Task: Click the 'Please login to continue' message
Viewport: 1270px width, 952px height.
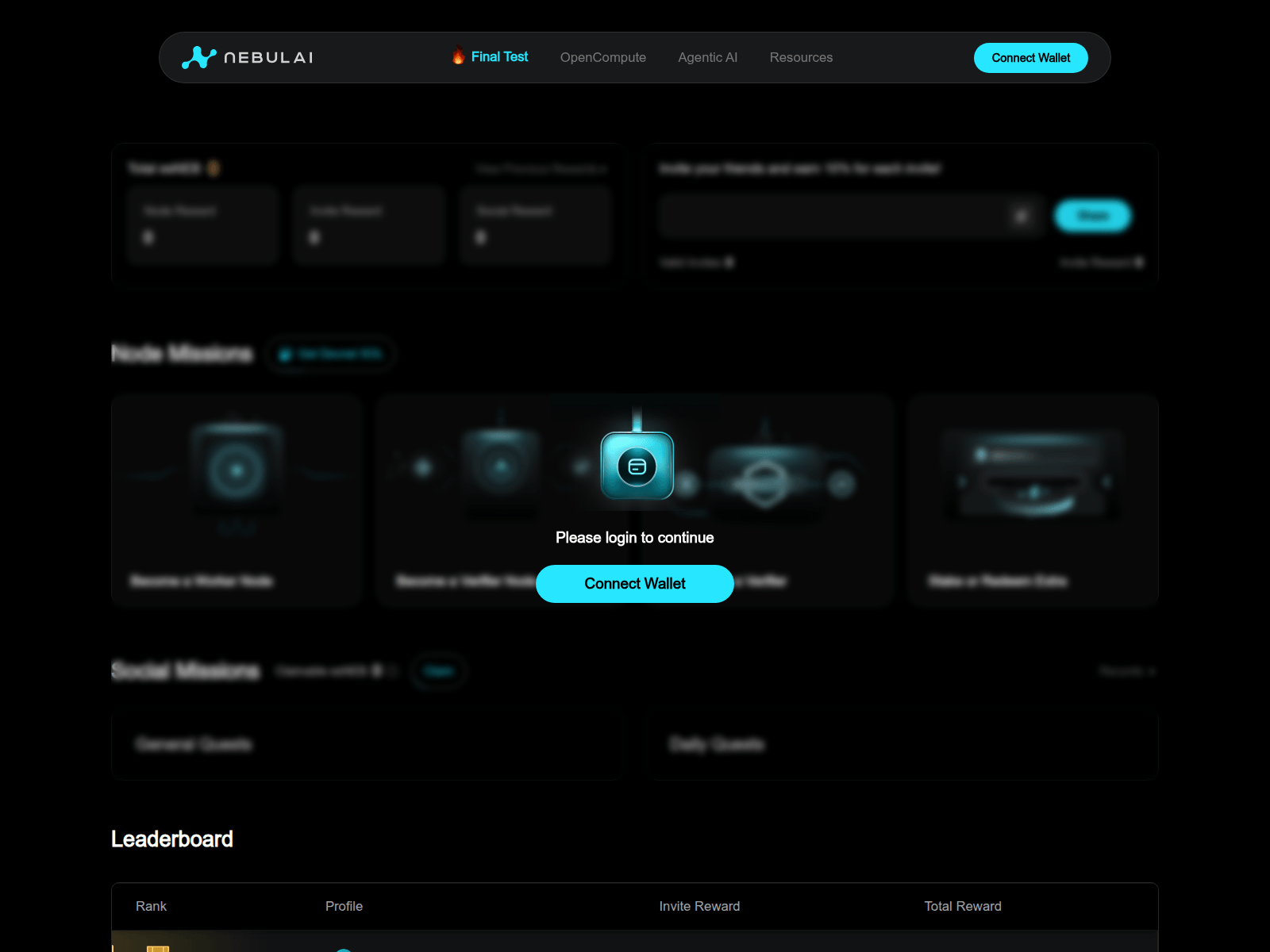Action: [x=635, y=538]
